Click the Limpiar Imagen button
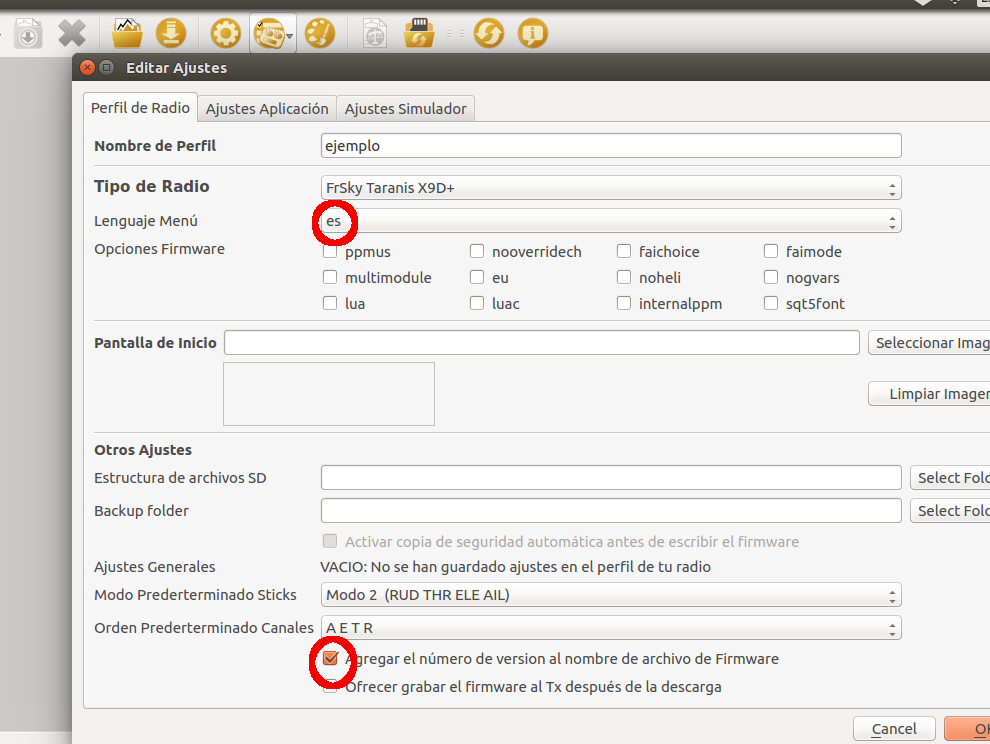 [929, 393]
